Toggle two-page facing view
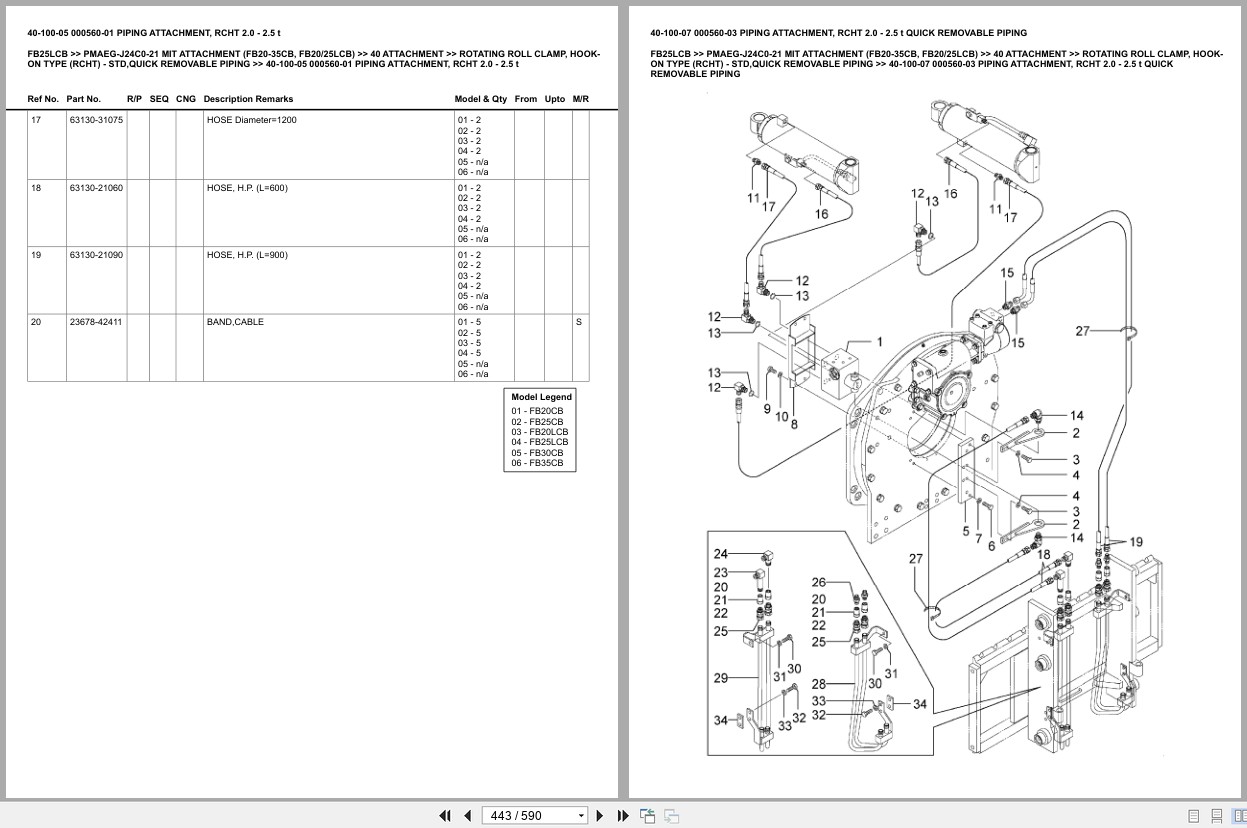 [1239, 816]
